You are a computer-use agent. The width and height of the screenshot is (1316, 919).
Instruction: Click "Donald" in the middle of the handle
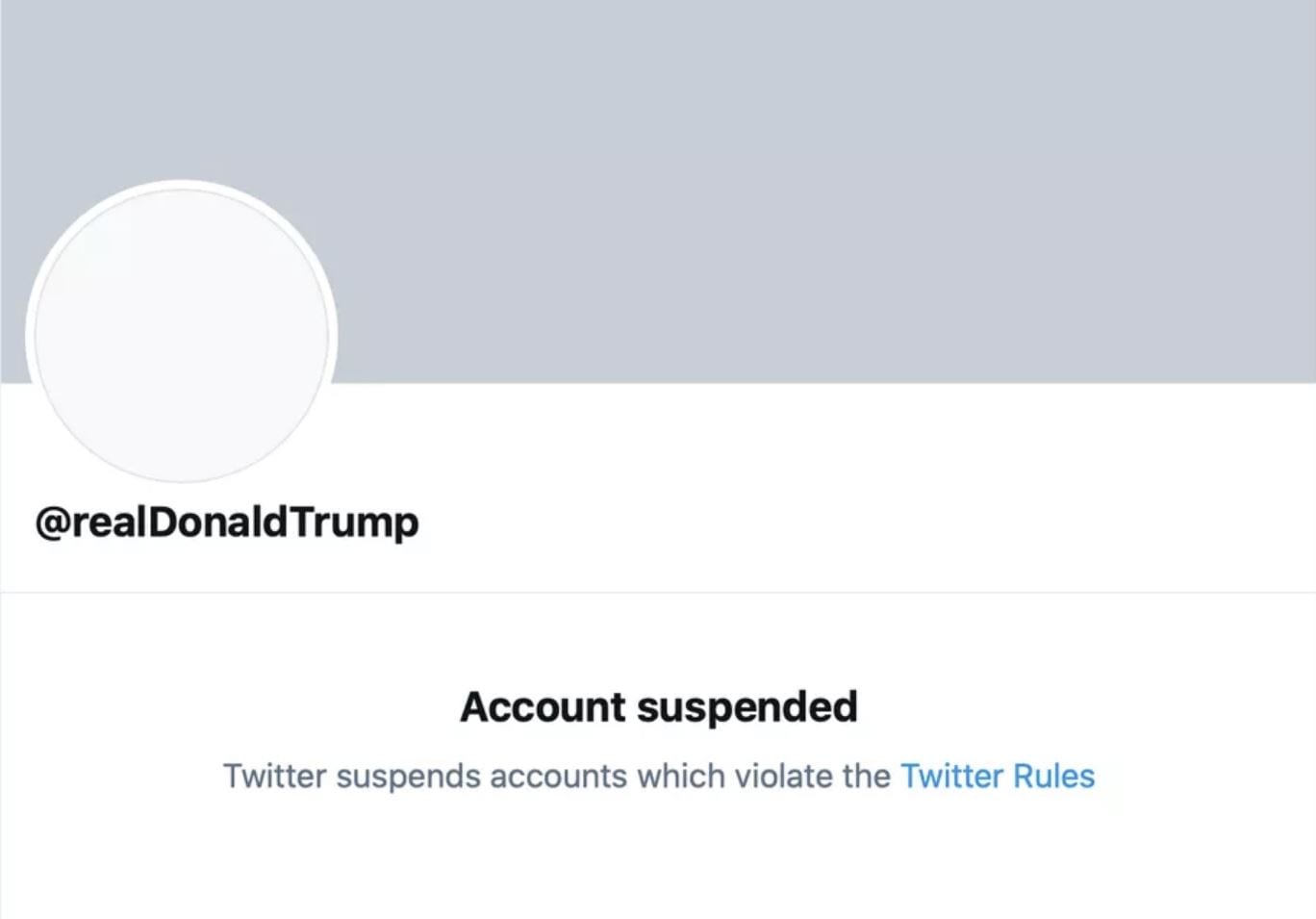[x=219, y=522]
